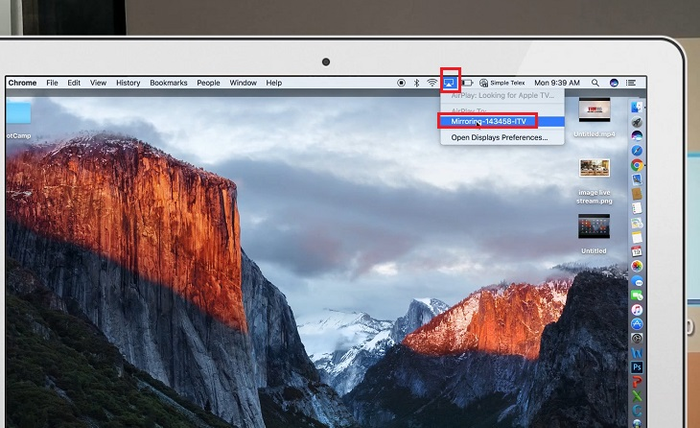
Task: Open Reminders from the Dock
Action: coord(637,208)
